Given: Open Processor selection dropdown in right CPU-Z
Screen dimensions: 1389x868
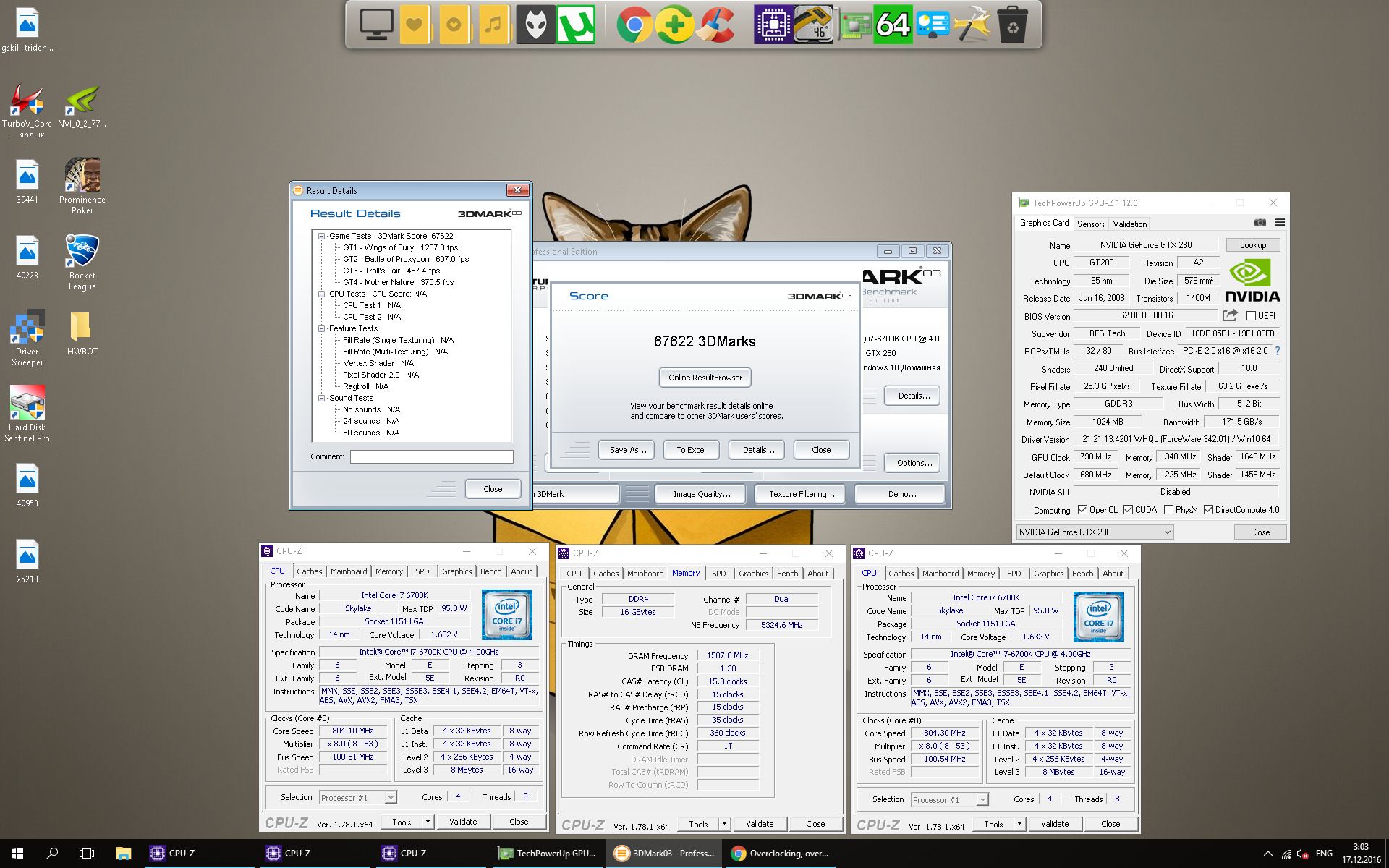Looking at the screenshot, I should (950, 800).
